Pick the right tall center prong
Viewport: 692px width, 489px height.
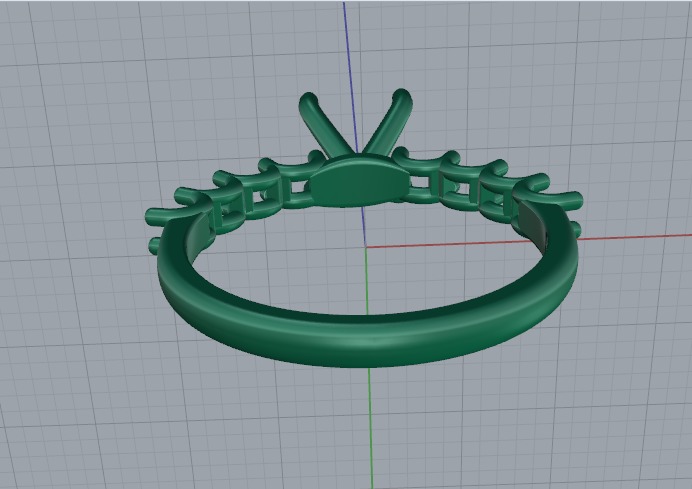(388, 123)
